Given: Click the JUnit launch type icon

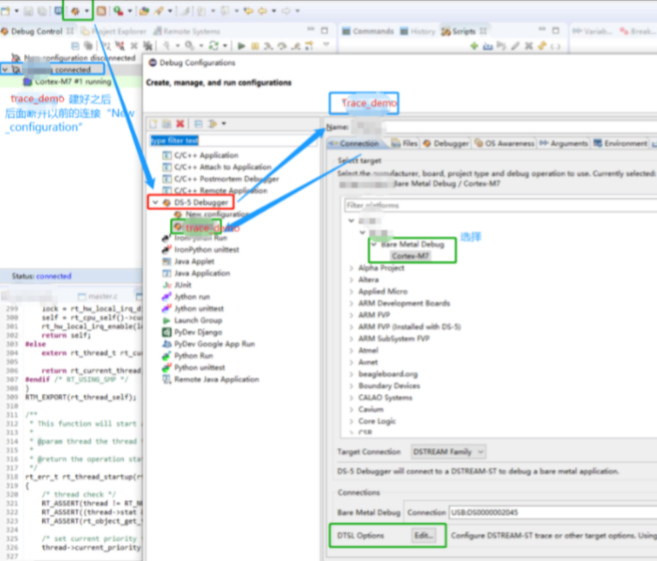Looking at the screenshot, I should (x=167, y=284).
